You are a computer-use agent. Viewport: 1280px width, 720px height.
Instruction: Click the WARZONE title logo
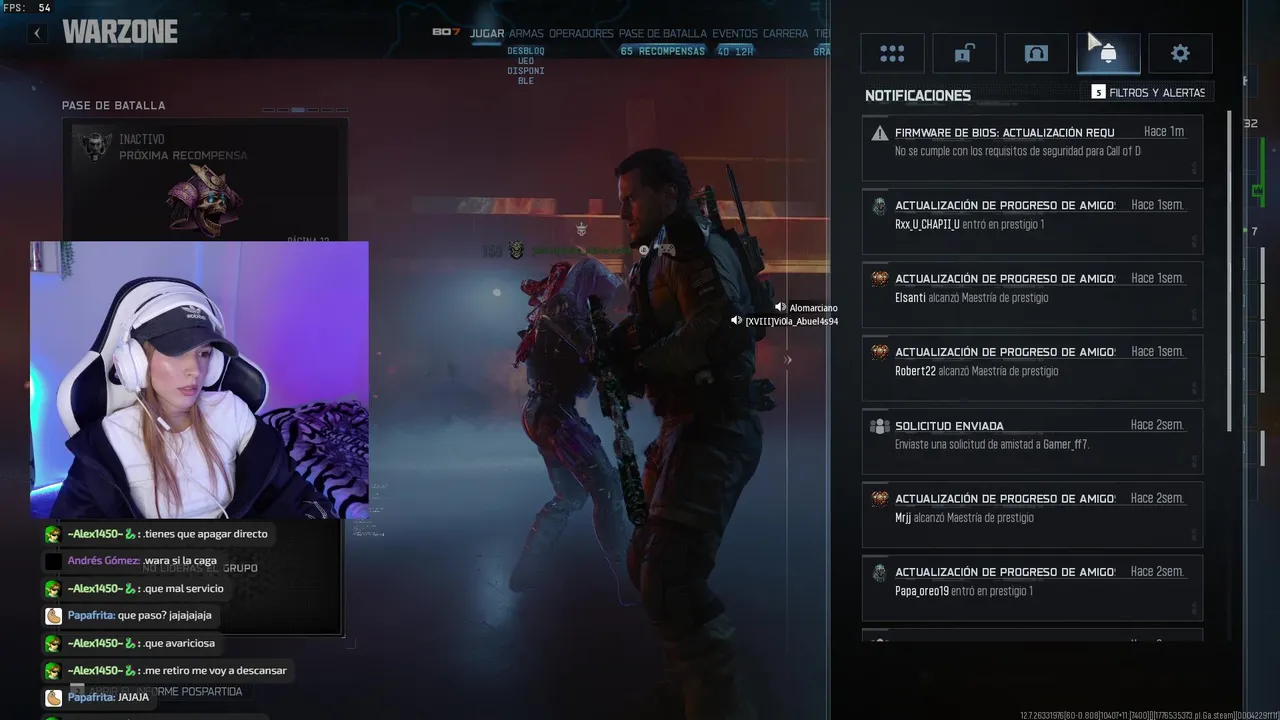point(120,32)
